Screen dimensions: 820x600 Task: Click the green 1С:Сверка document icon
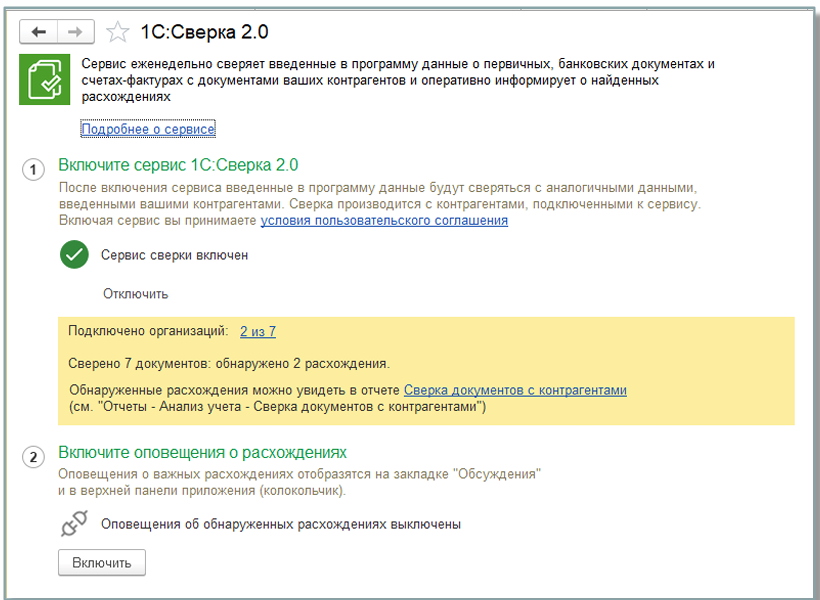[44, 80]
